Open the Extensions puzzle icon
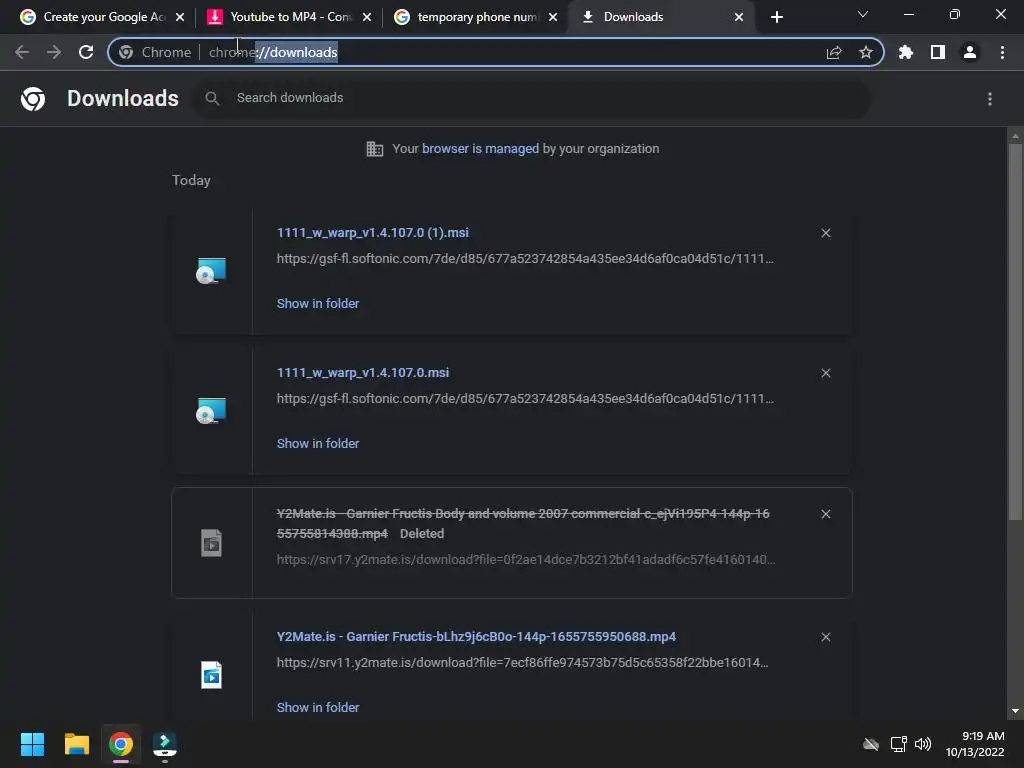The width and height of the screenshot is (1024, 768). pos(906,52)
